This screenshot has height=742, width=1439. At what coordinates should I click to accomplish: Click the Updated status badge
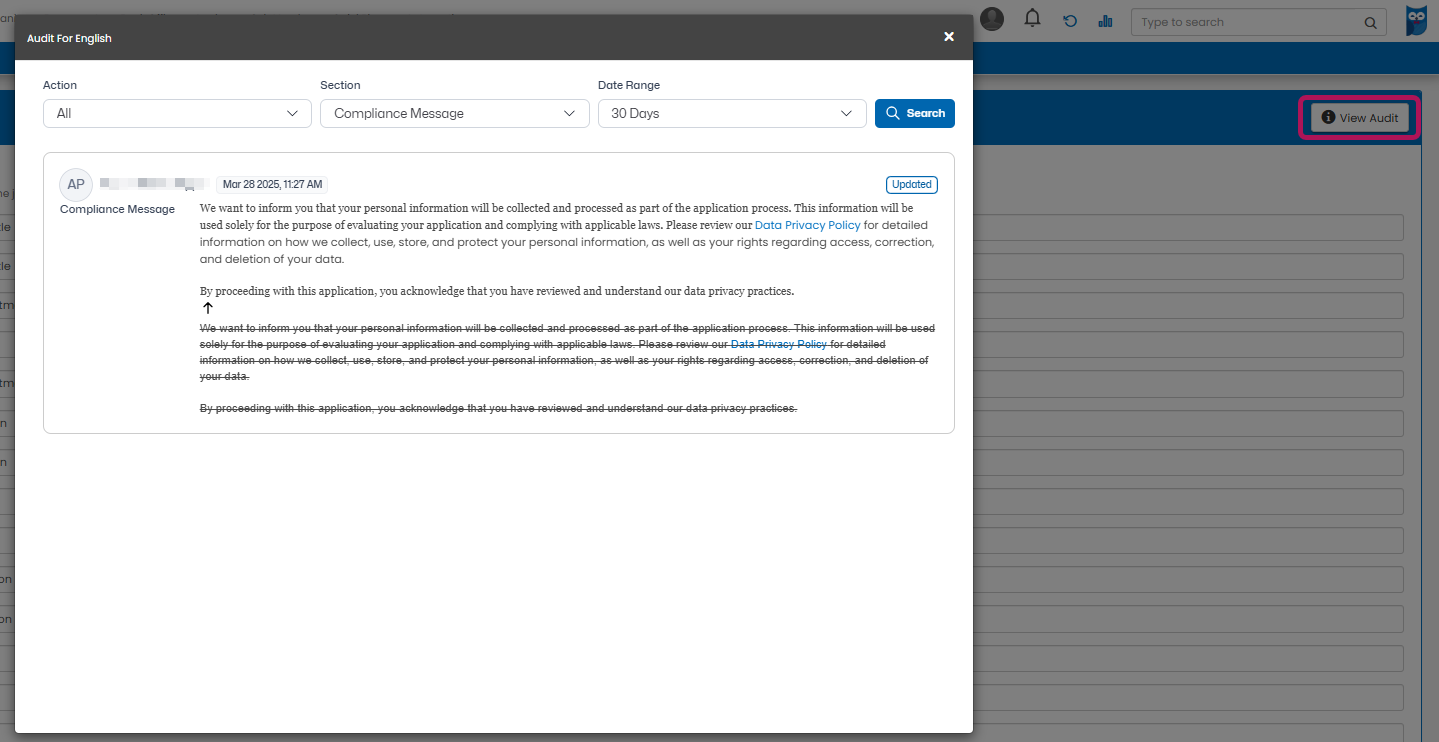[911, 185]
